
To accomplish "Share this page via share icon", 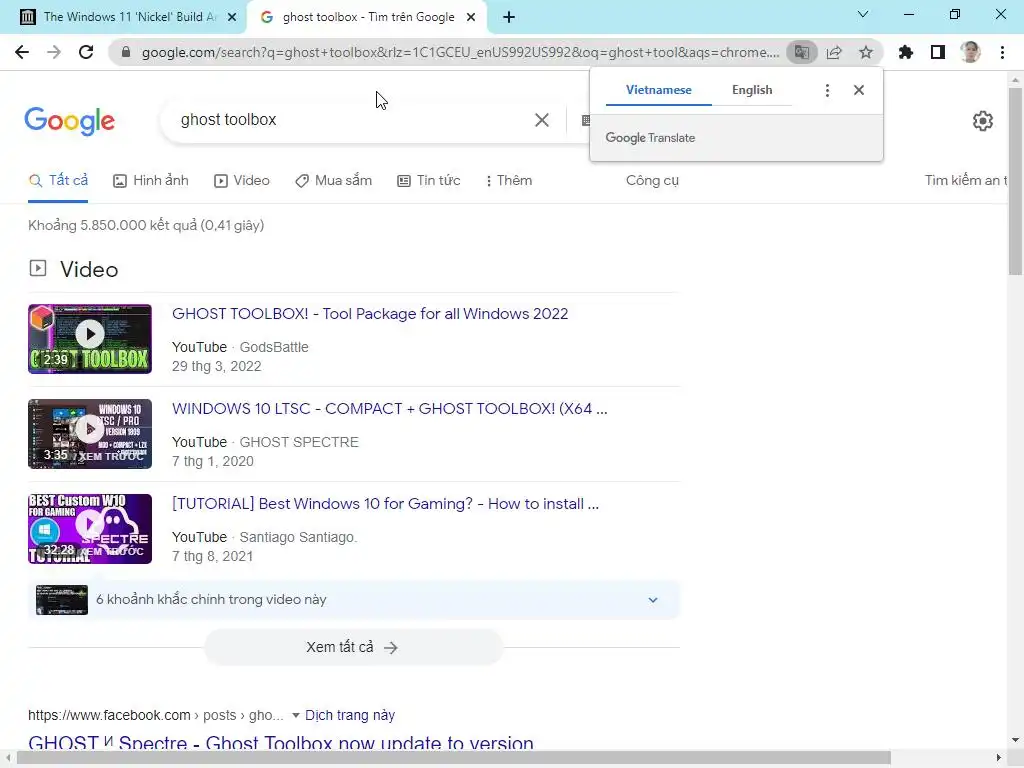I will click(834, 52).
